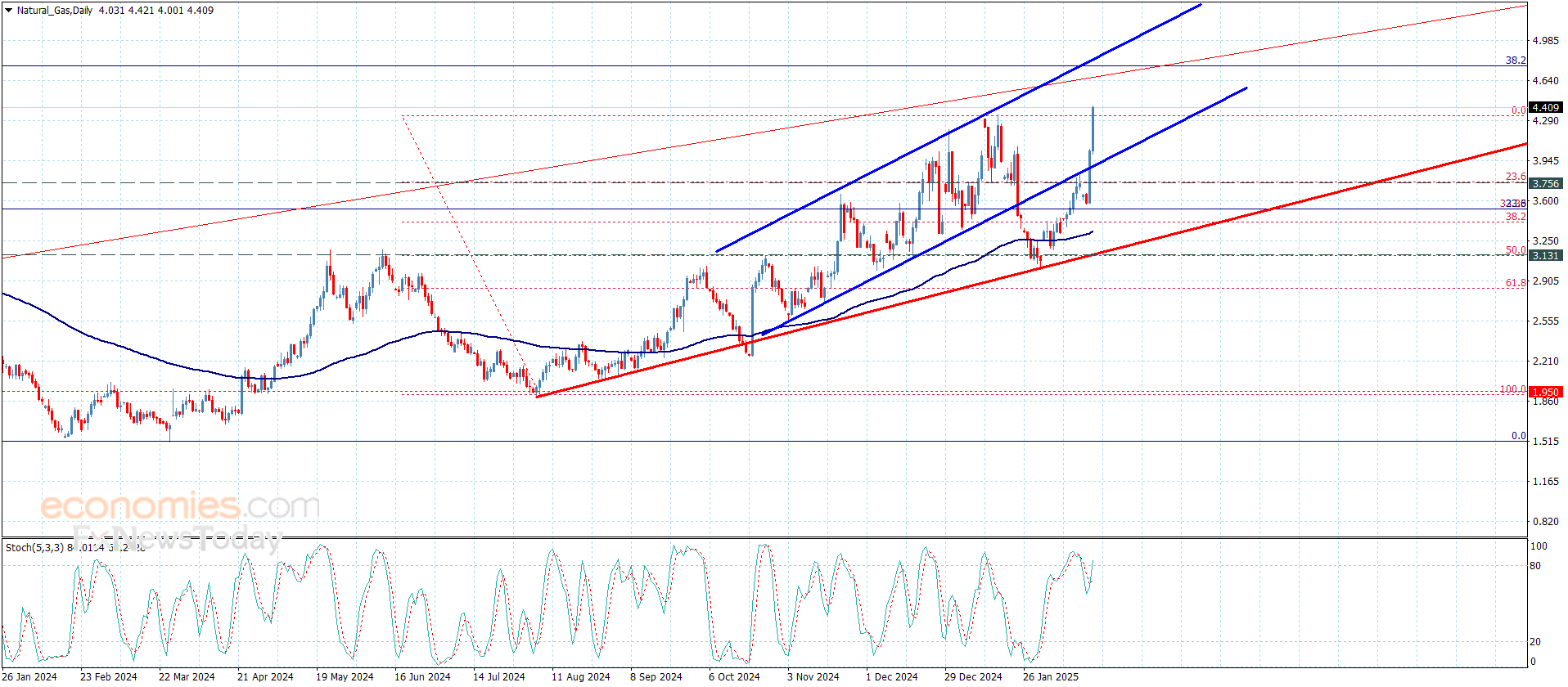Click the 4.640 price axis label

click(x=1546, y=81)
